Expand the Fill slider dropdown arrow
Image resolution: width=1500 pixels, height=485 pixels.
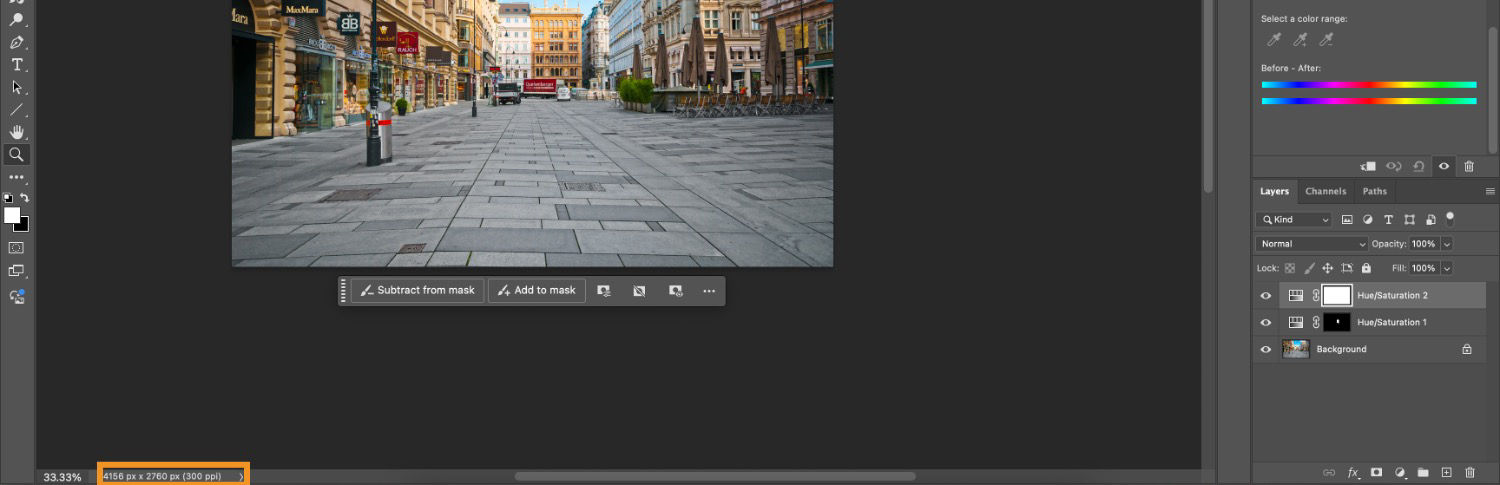point(1447,268)
